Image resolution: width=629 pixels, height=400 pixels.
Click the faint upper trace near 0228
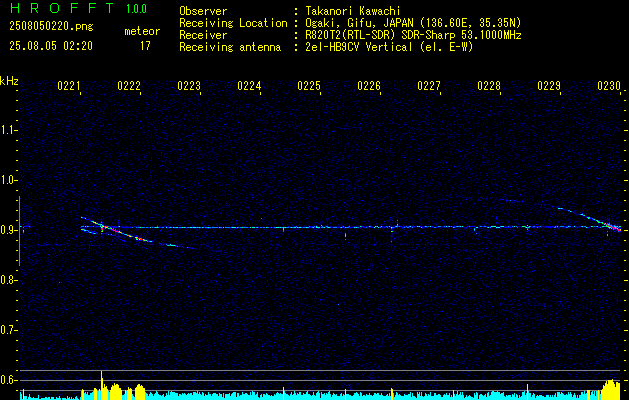point(509,200)
